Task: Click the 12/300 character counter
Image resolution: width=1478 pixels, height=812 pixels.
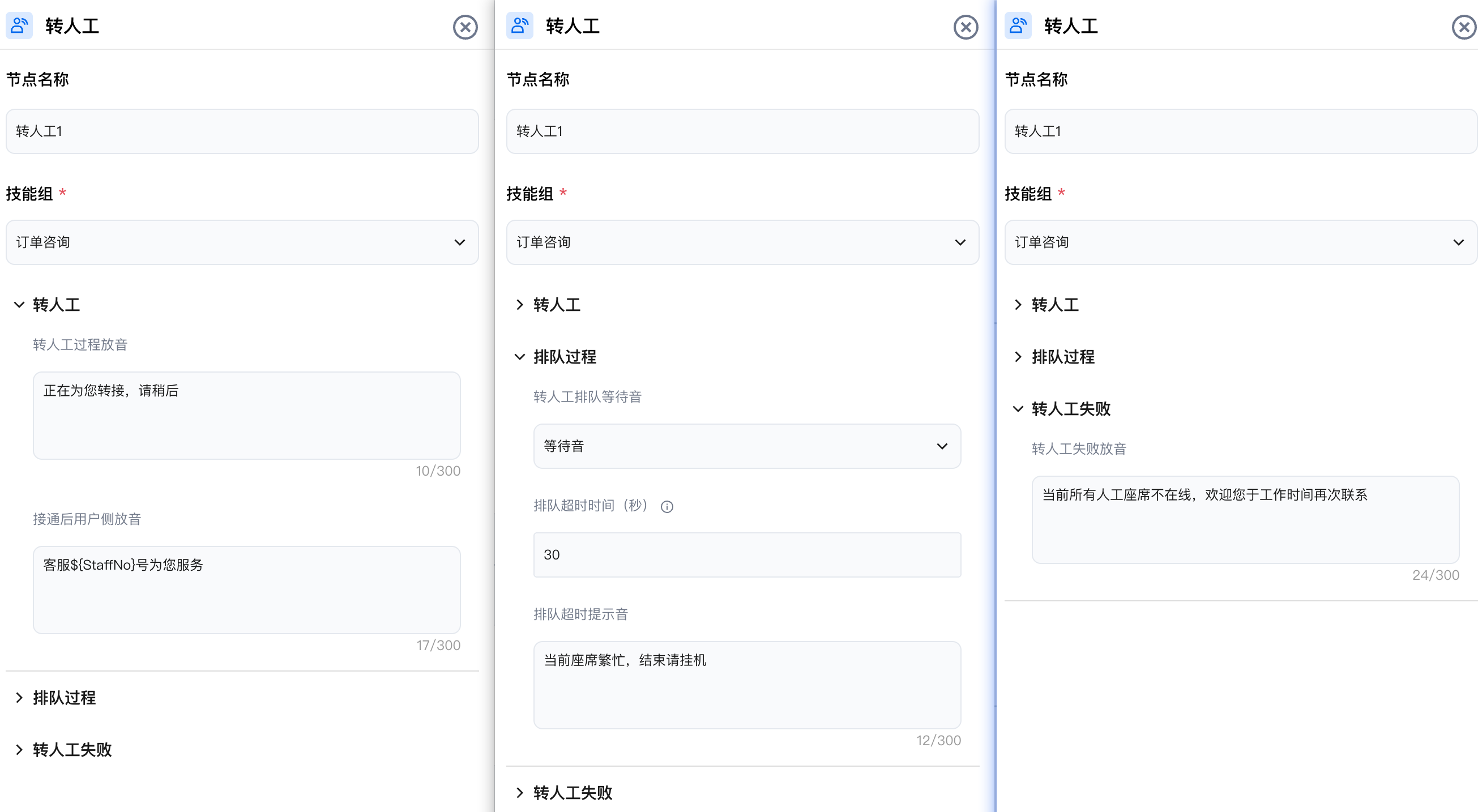Action: pos(939,741)
